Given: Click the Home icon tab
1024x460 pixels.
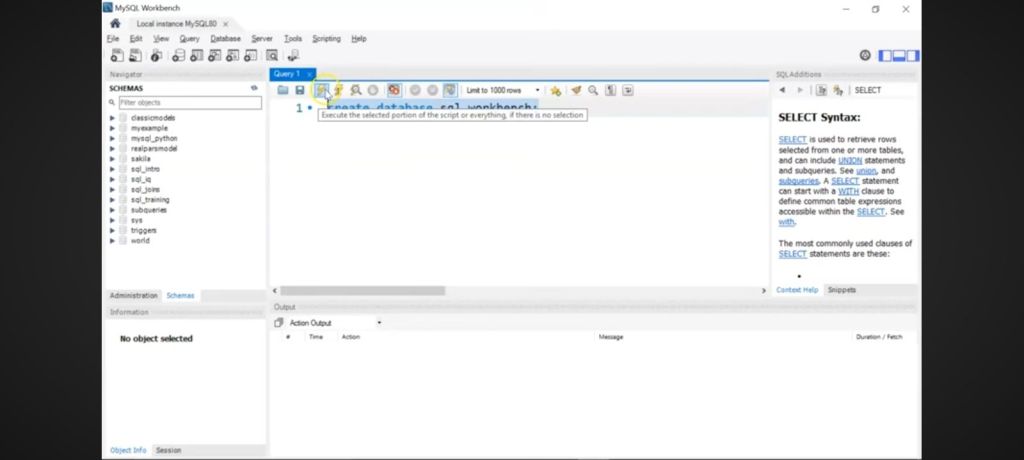Looking at the screenshot, I should 116,22.
